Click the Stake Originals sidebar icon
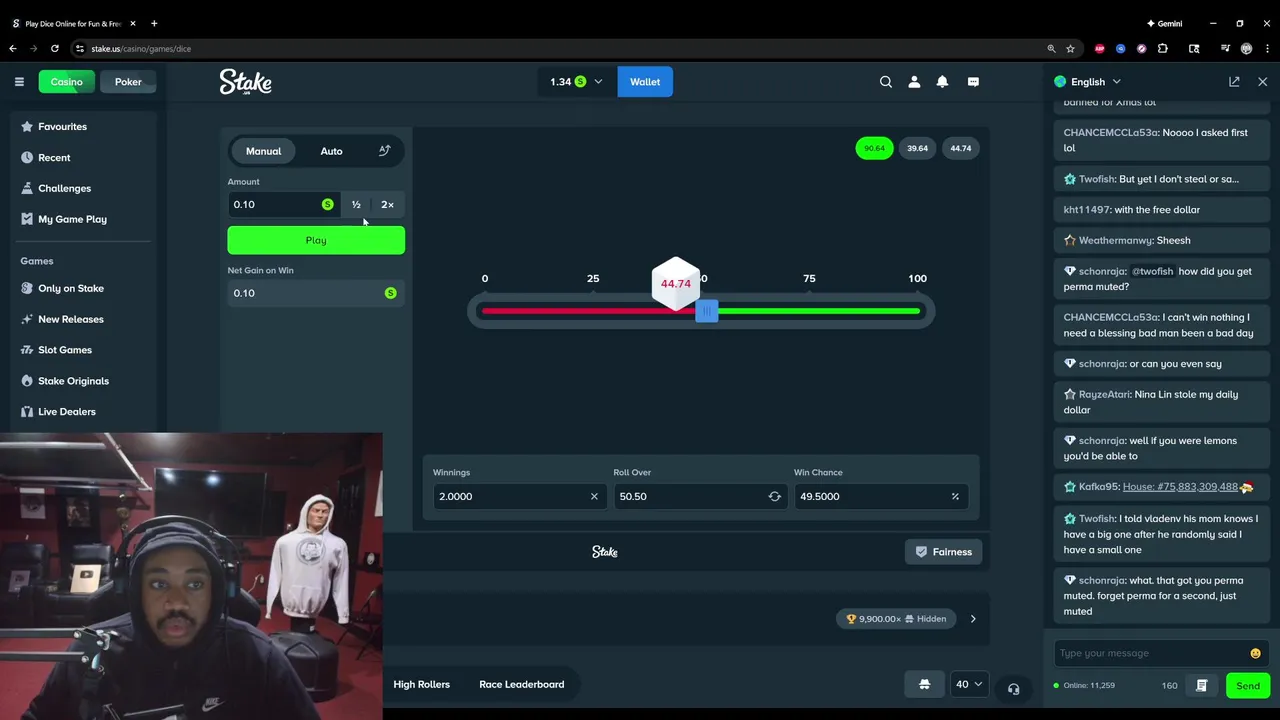 click(x=27, y=381)
